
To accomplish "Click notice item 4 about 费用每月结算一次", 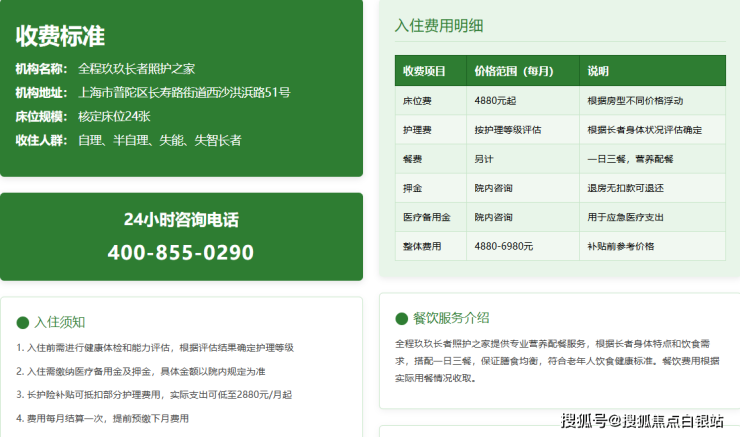I will [x=102, y=419].
